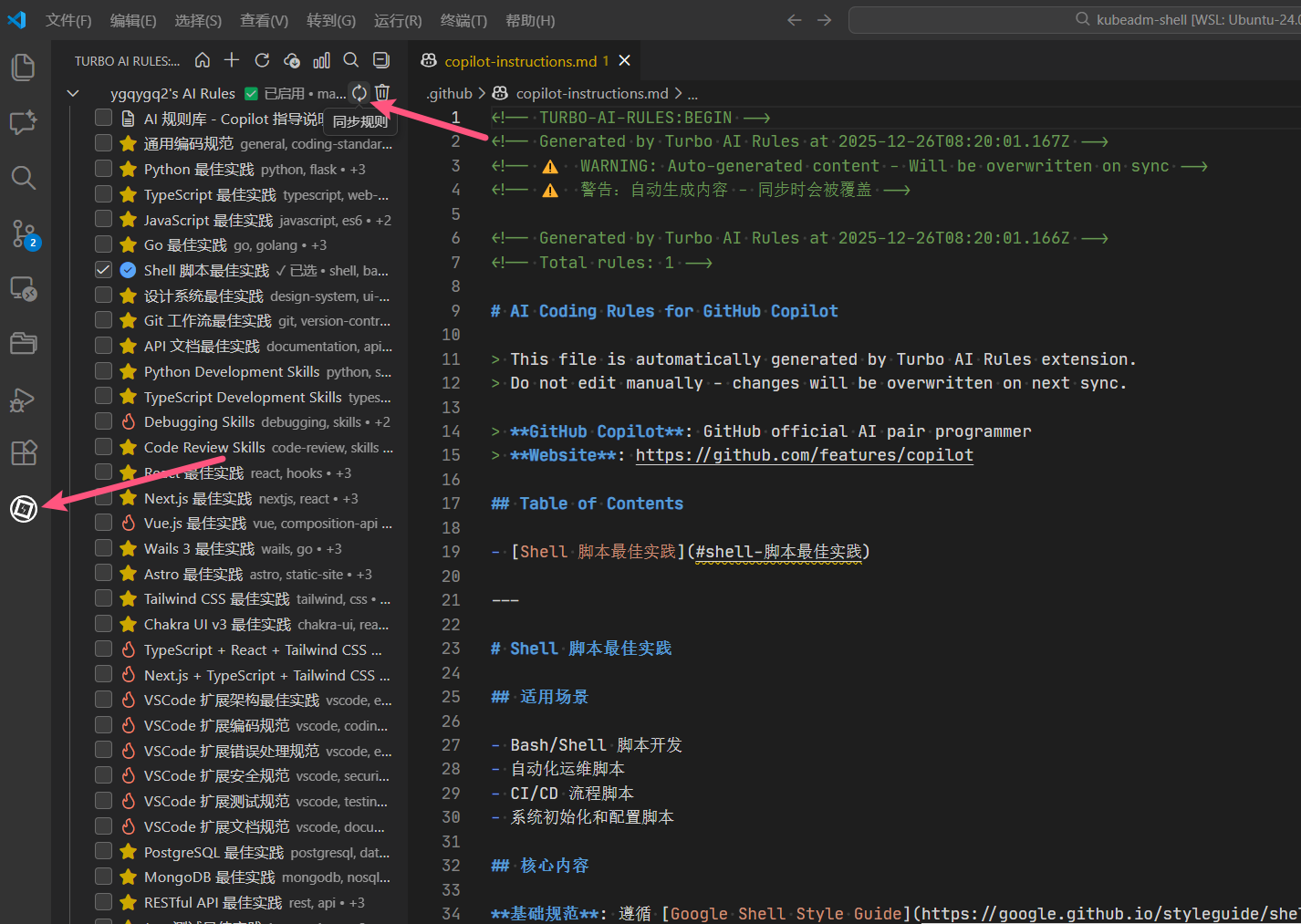Check the Go 最佳实践 rule checkbox
The width and height of the screenshot is (1301, 924).
(x=103, y=244)
